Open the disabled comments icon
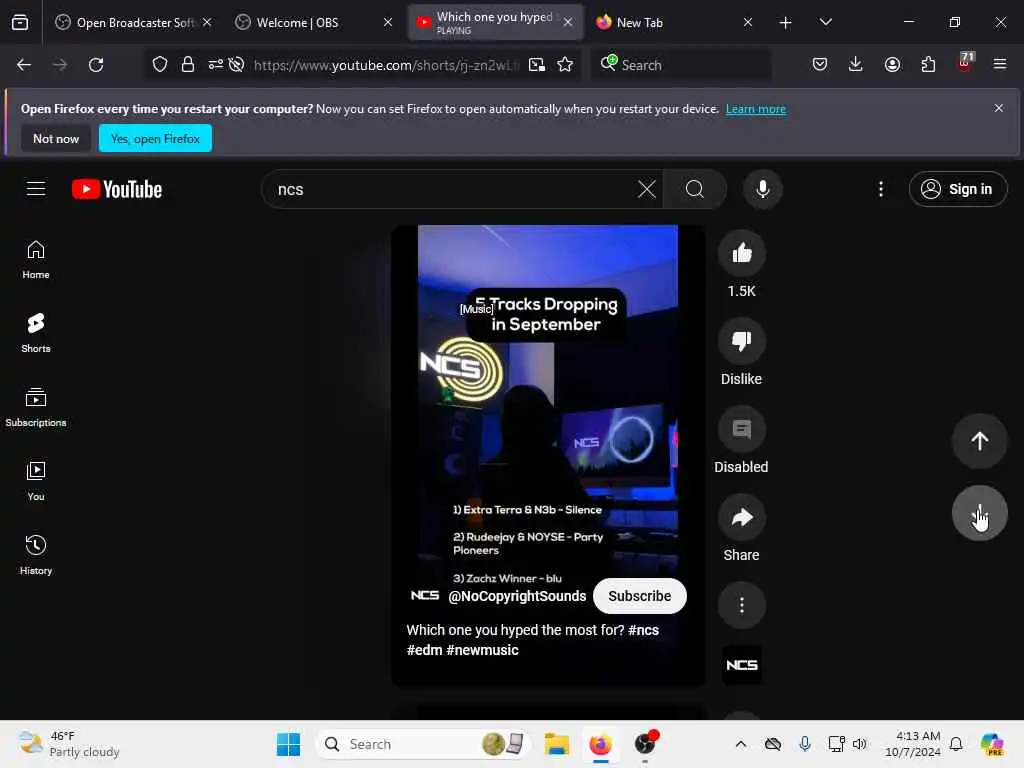The width and height of the screenshot is (1024, 768). pos(741,429)
